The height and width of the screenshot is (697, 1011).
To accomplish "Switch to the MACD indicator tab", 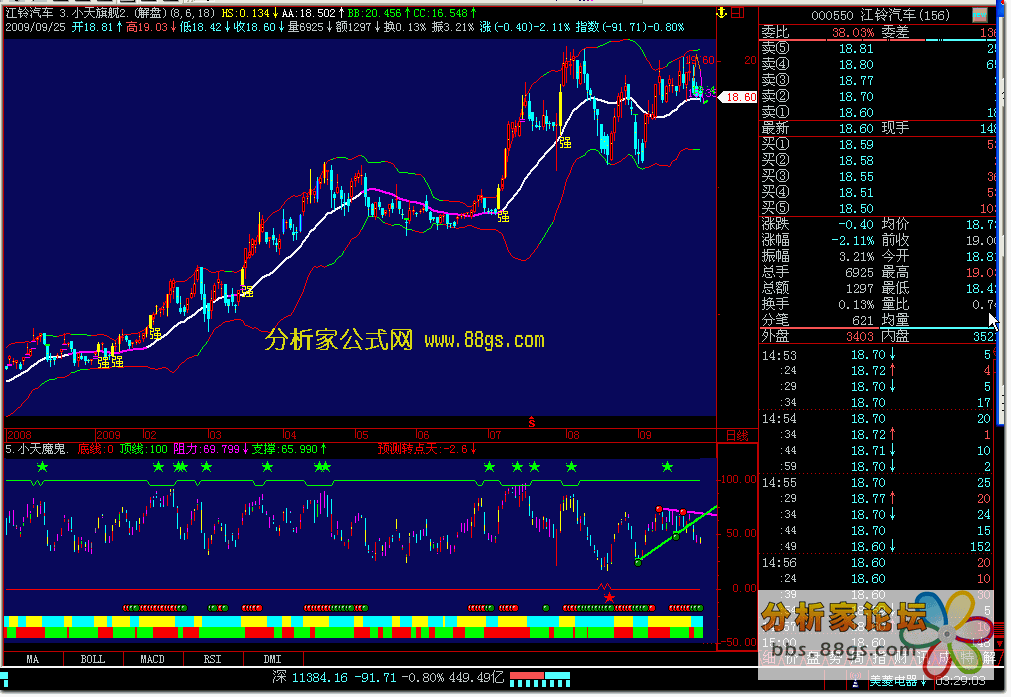I will 153,659.
